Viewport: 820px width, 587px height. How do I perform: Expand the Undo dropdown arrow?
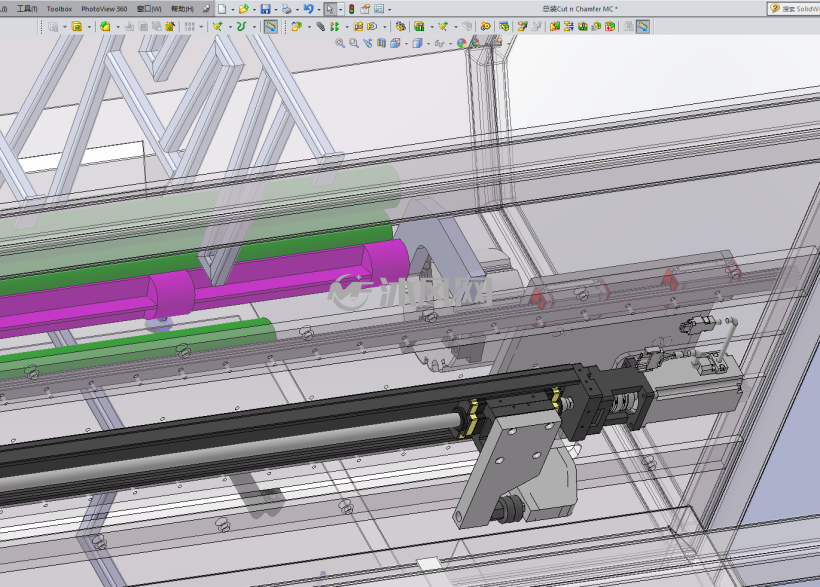318,9
